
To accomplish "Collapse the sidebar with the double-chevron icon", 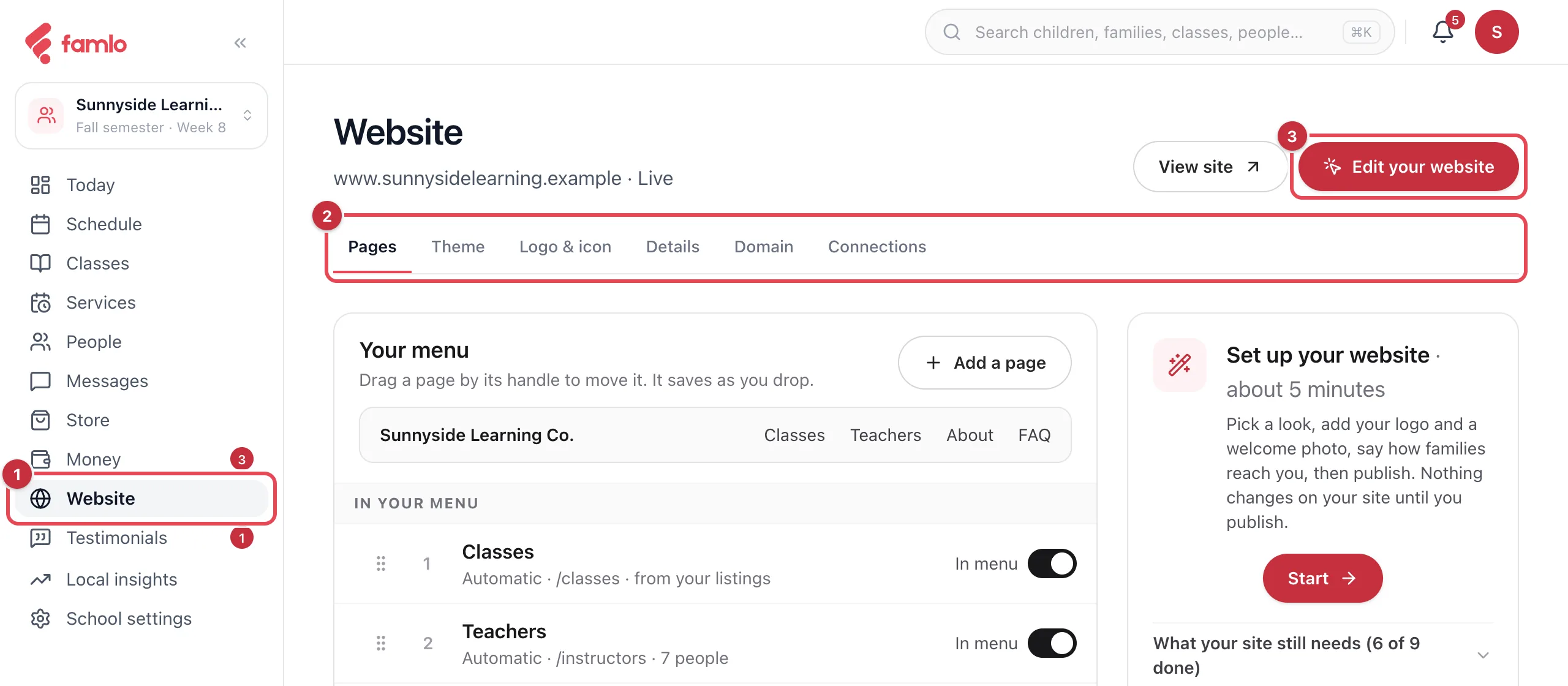I will (240, 43).
